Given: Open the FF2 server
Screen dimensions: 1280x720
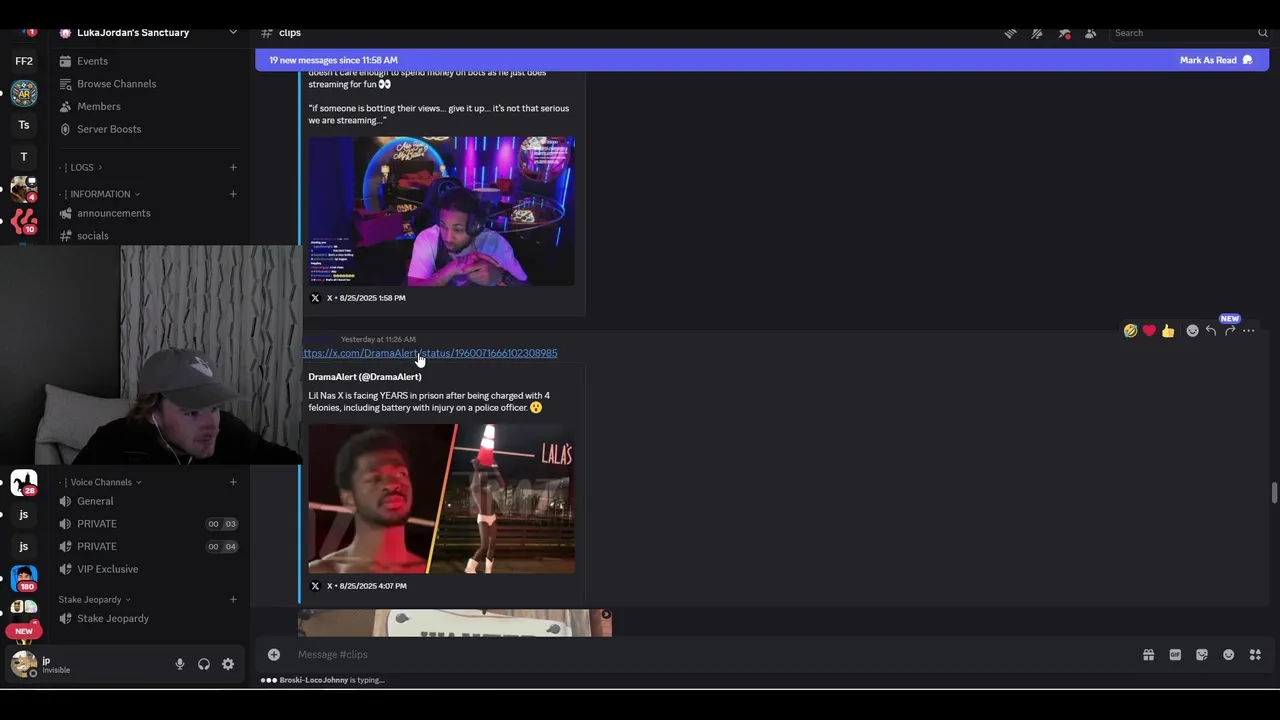Looking at the screenshot, I should pos(24,61).
